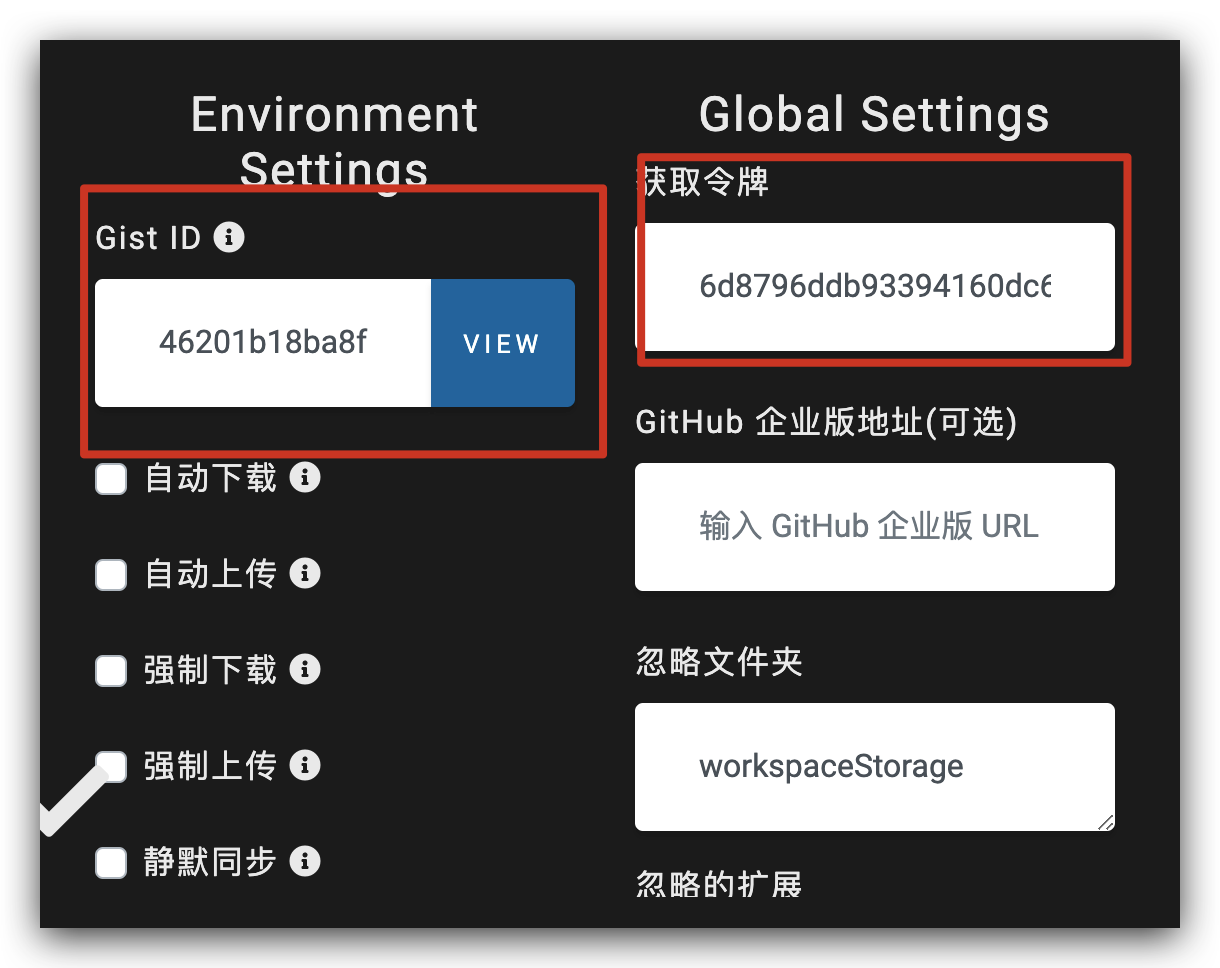The height and width of the screenshot is (968, 1220).
Task: Click inside the Gist ID input showing 46201b18ba8f
Action: tap(262, 343)
